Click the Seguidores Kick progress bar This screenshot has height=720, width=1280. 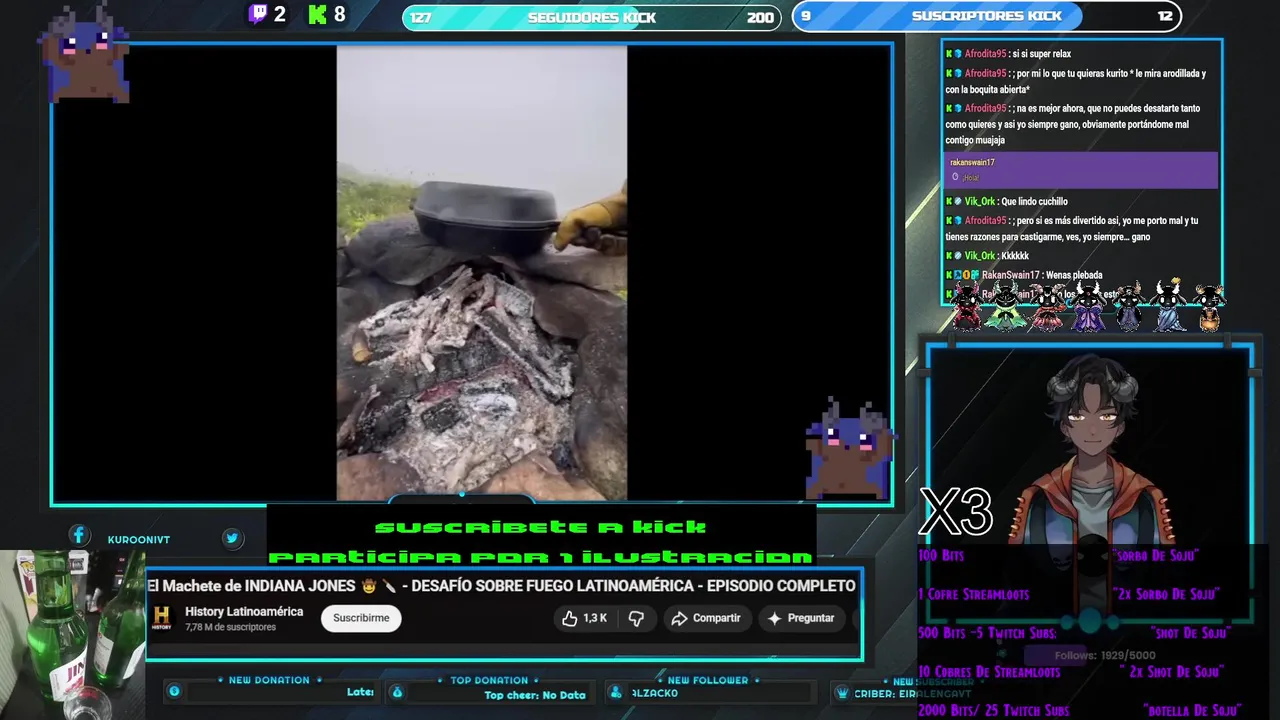click(591, 17)
